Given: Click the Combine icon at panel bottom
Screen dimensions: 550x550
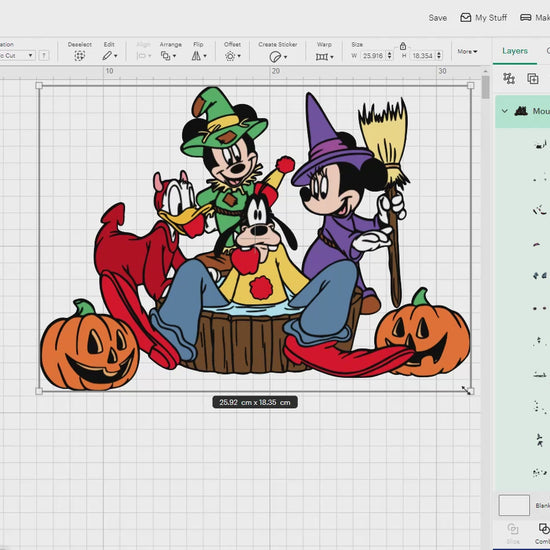Looking at the screenshot, I should (x=544, y=529).
